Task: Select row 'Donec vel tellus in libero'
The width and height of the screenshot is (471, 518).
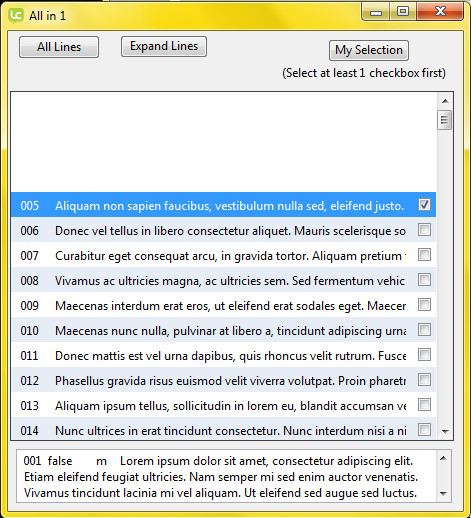Action: pos(224,230)
